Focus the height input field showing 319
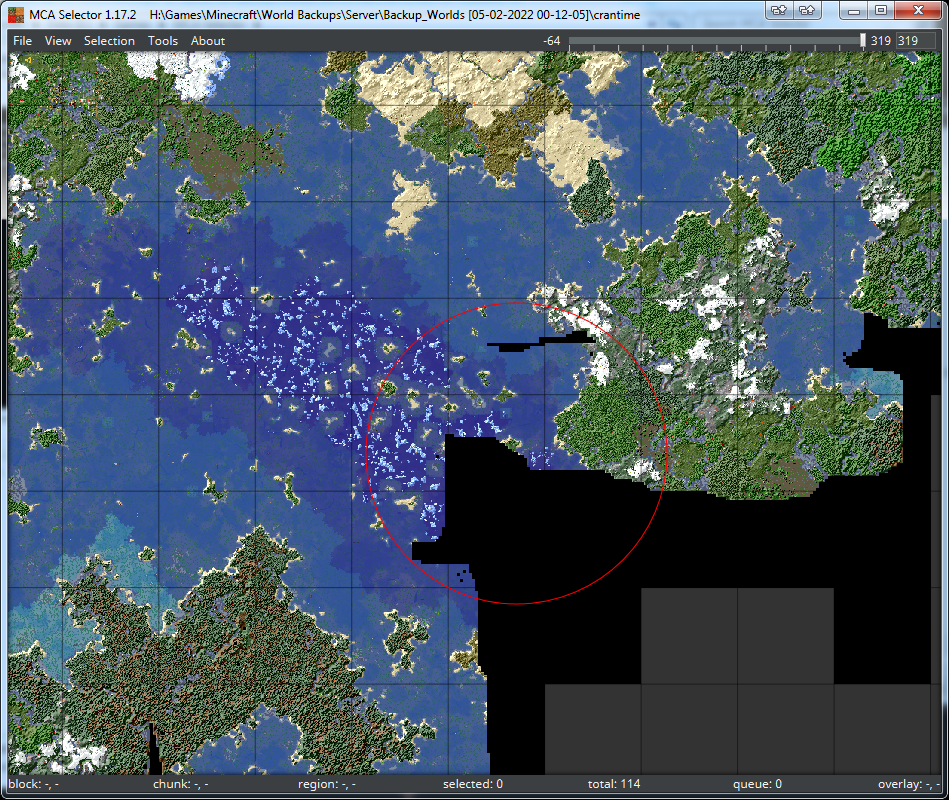Image resolution: width=949 pixels, height=800 pixels. (916, 41)
